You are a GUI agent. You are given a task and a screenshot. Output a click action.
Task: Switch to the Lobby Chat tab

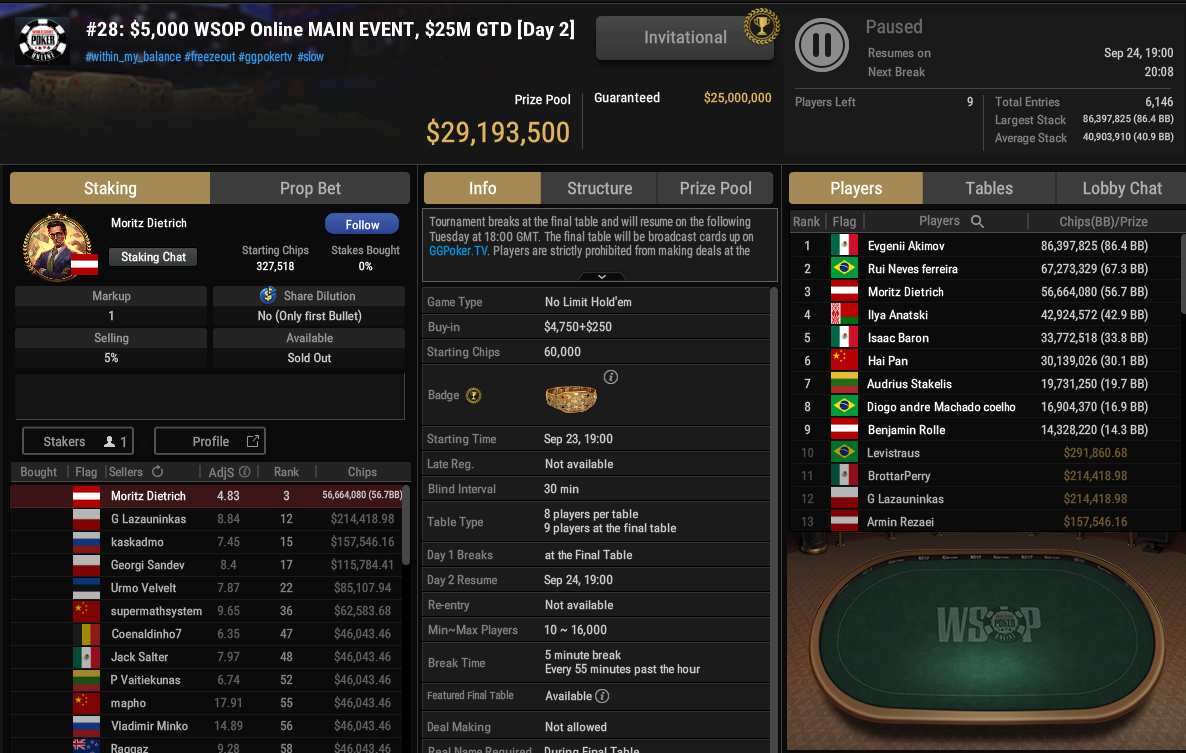pos(1121,188)
